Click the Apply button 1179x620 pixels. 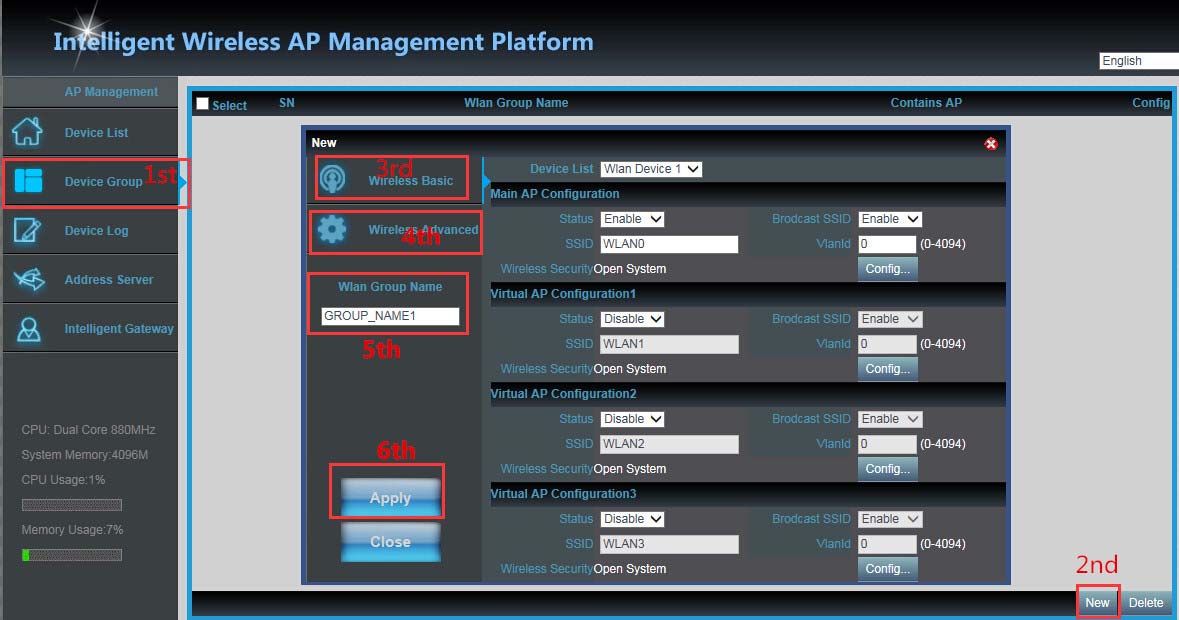[x=390, y=498]
